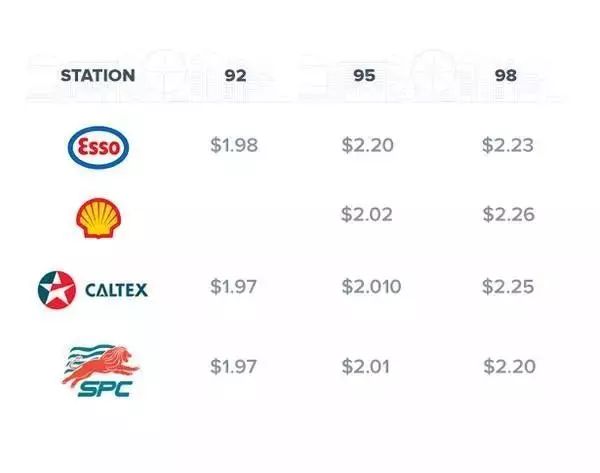Click the SPC lion logo
This screenshot has width=600, height=473.
pyautogui.click(x=98, y=369)
